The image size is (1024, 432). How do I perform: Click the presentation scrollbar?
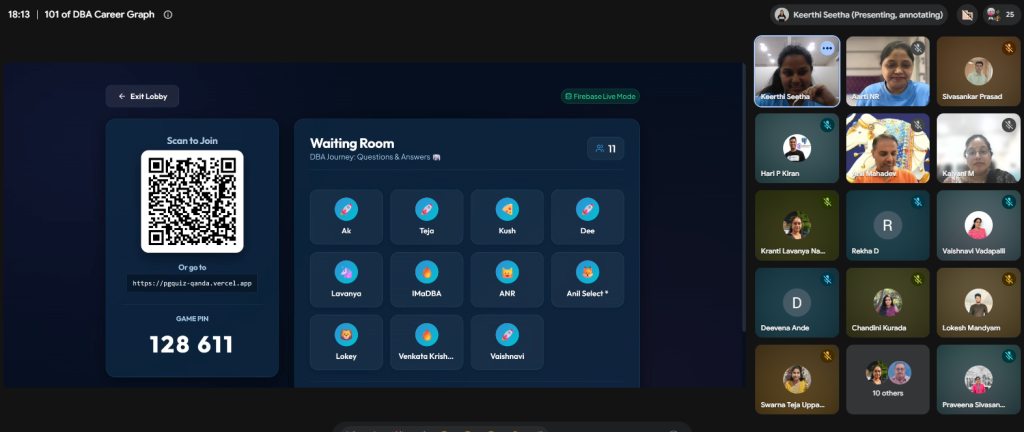point(743,196)
